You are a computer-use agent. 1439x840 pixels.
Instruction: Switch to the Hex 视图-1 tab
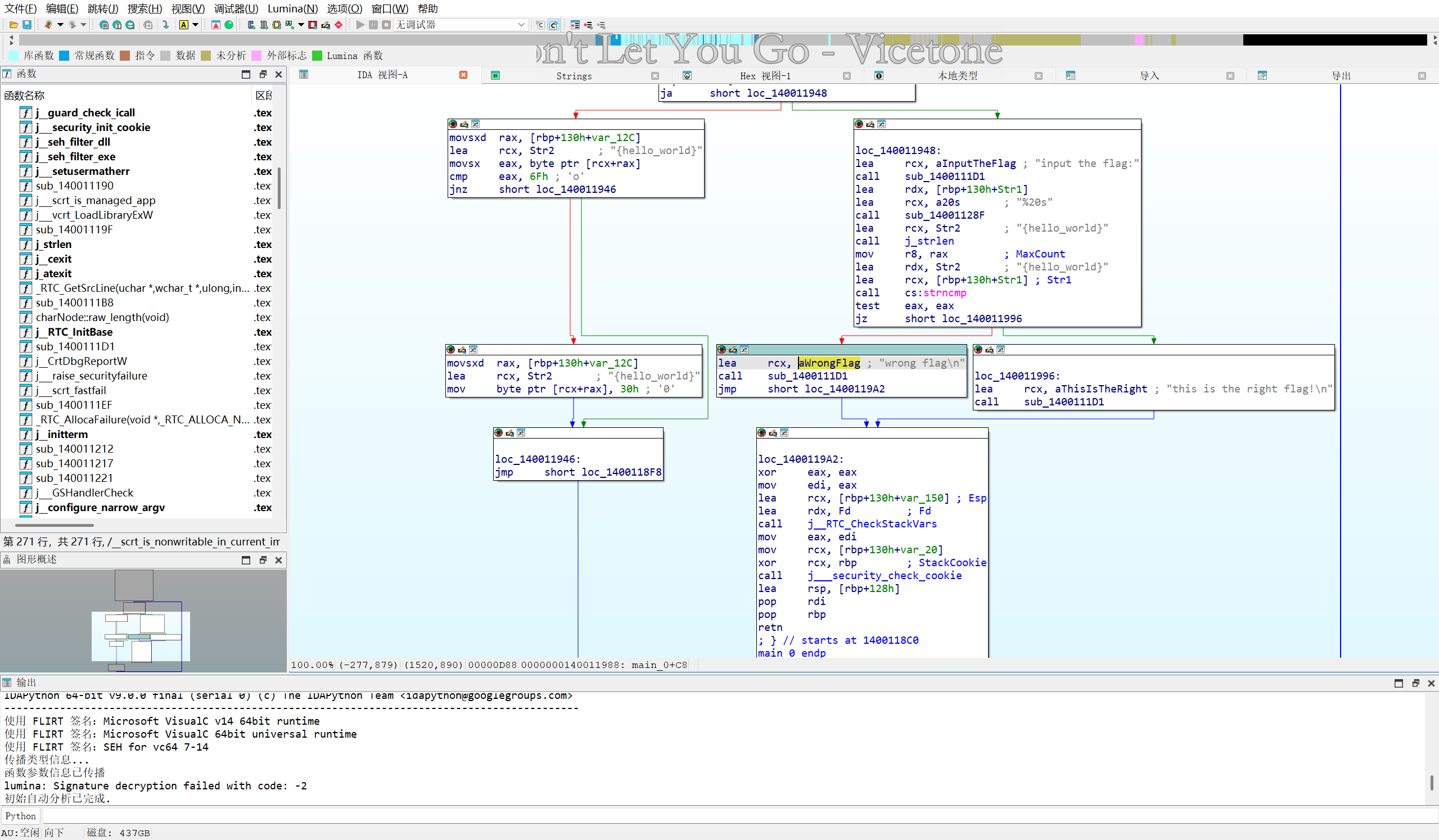tap(765, 76)
